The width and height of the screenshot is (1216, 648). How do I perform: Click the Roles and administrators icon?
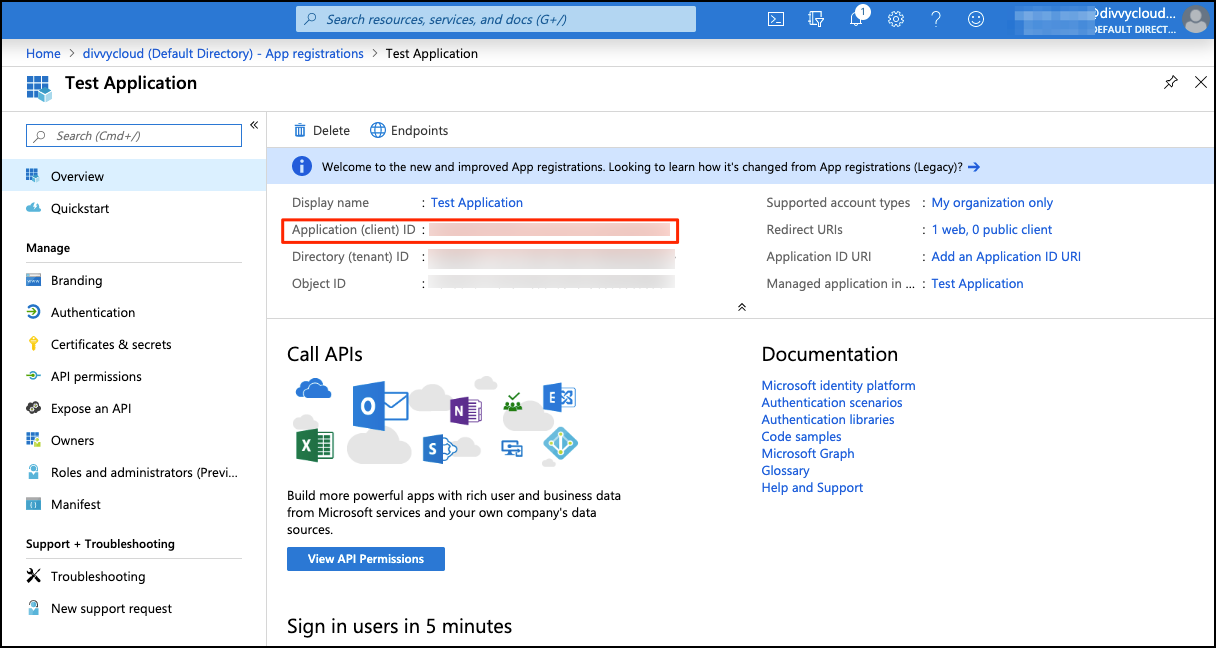33,472
